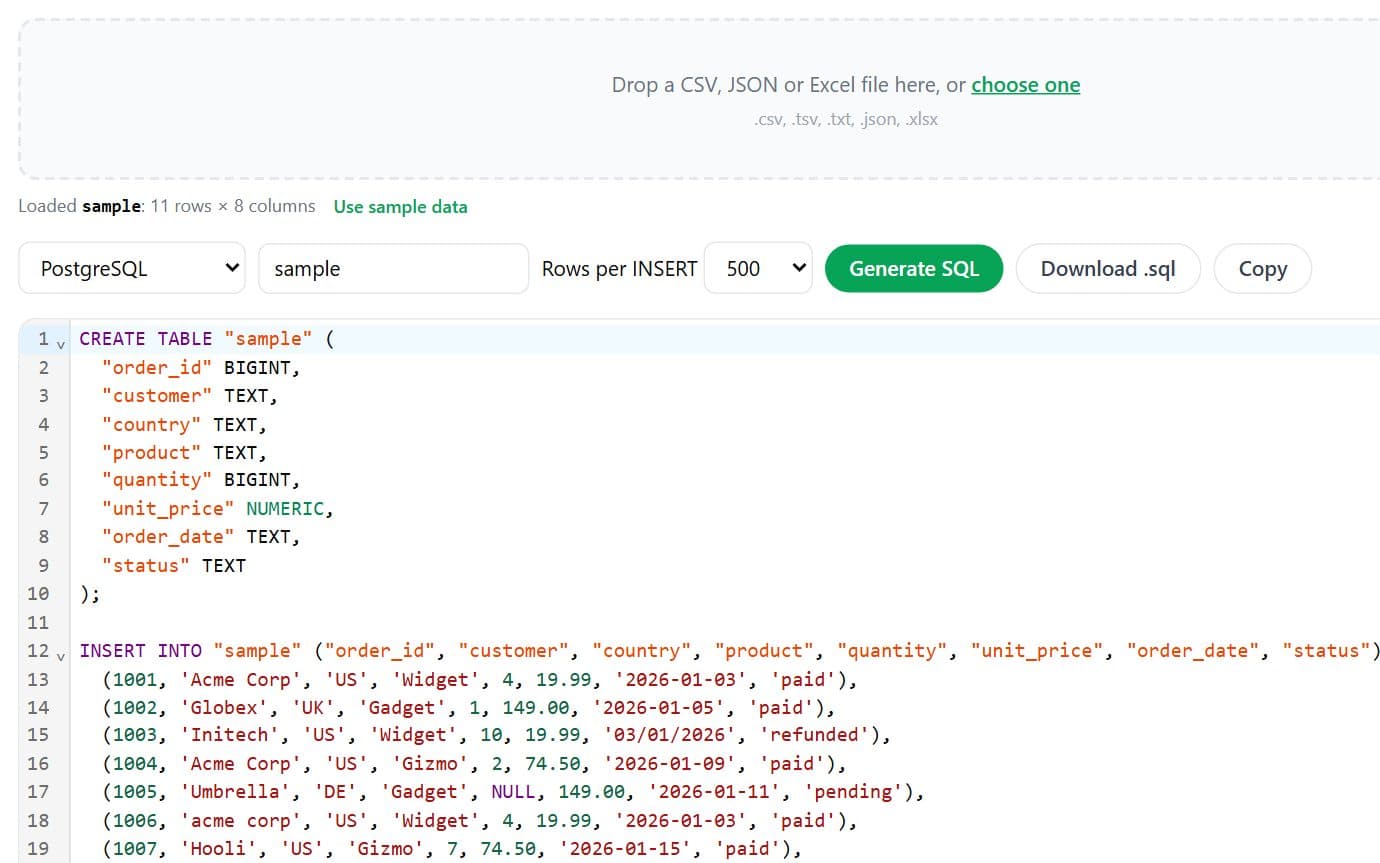Image resolution: width=1380 pixels, height=863 pixels.
Task: Click the closing ");" on line 10
Action: point(90,593)
